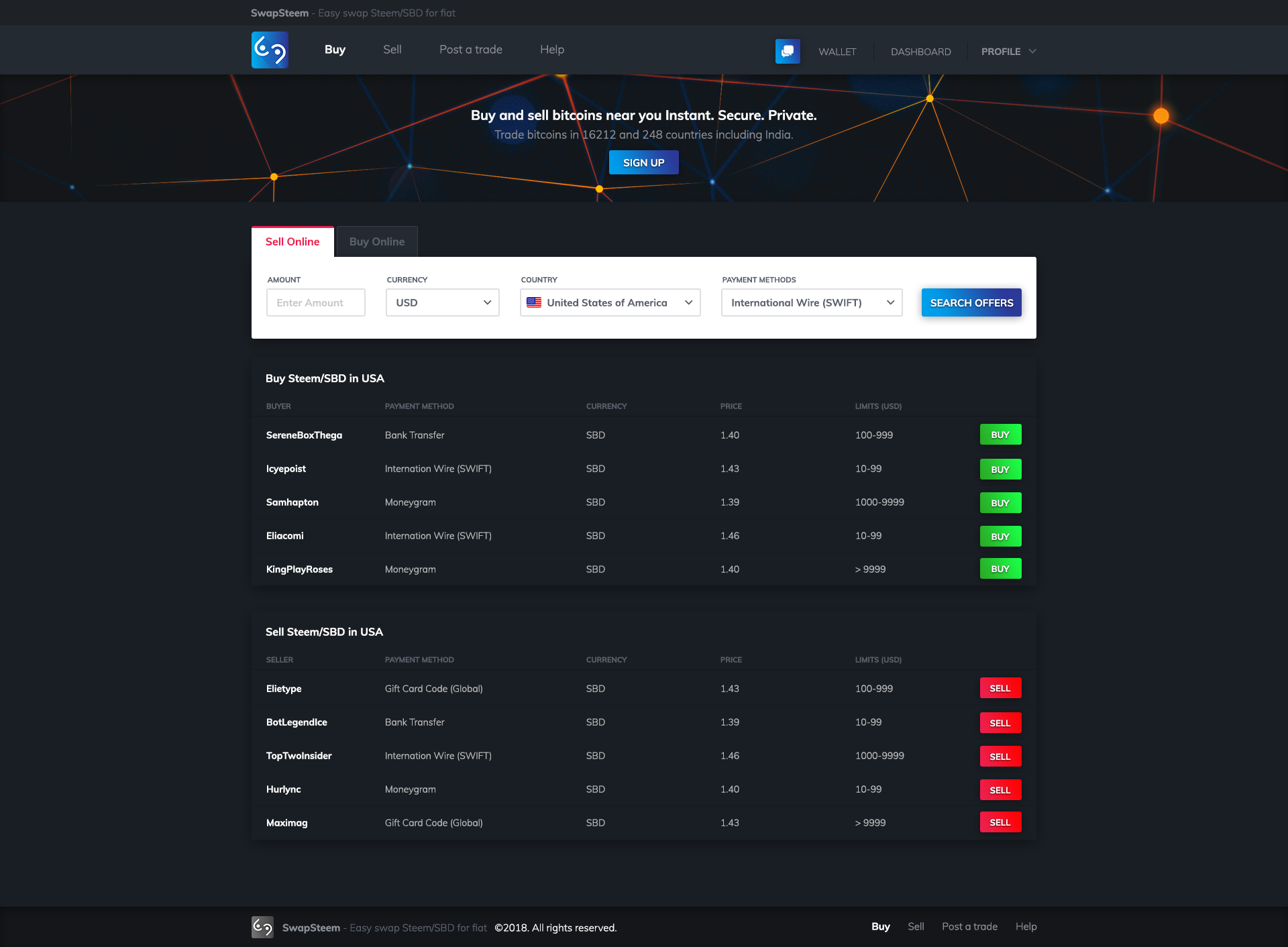Click Help link in the footer

[x=1025, y=926]
